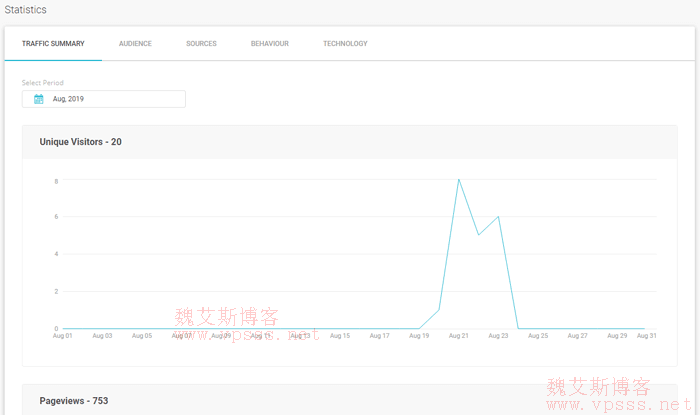Click the Select Period label
700x415 pixels.
[x=42, y=82]
